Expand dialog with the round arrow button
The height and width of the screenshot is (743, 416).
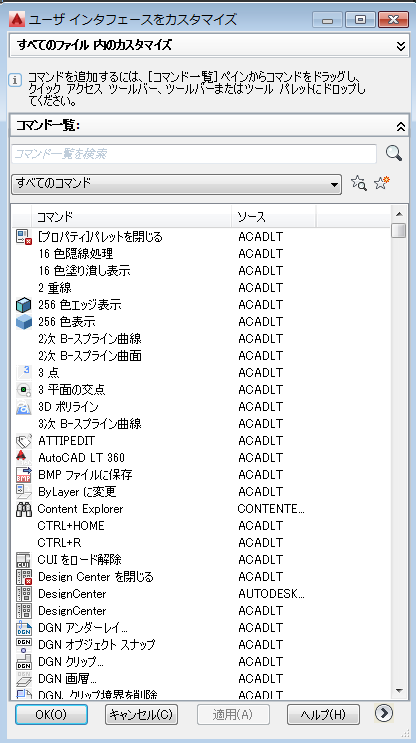click(x=383, y=713)
